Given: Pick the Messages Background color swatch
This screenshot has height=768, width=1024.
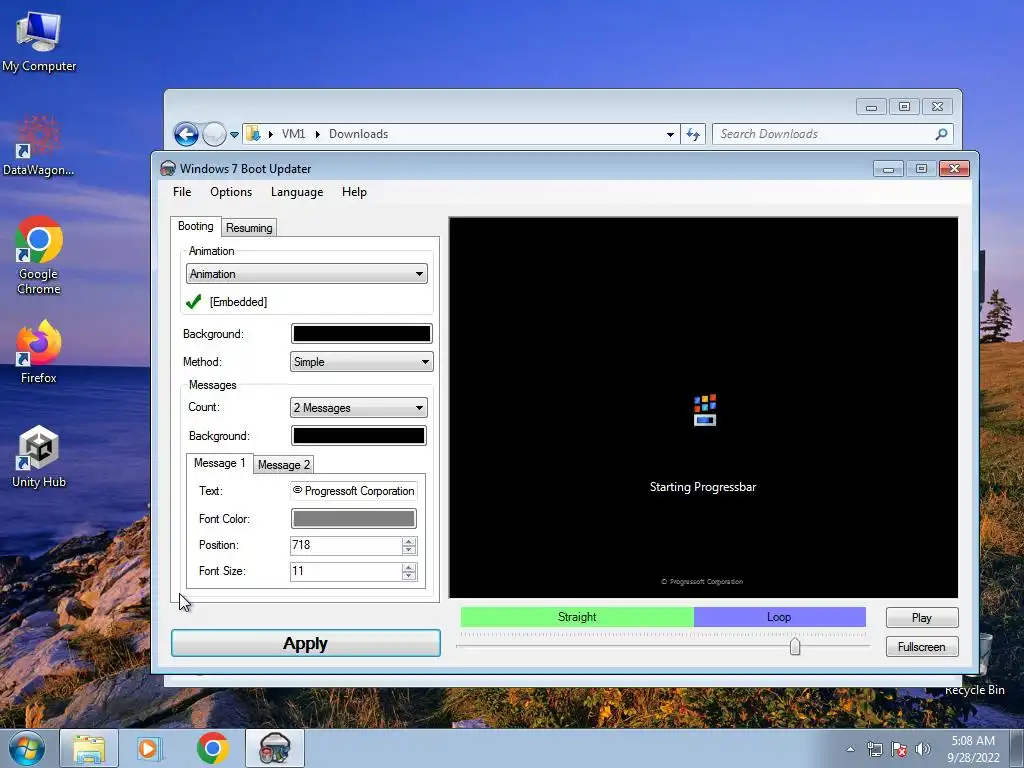Looking at the screenshot, I should point(359,436).
